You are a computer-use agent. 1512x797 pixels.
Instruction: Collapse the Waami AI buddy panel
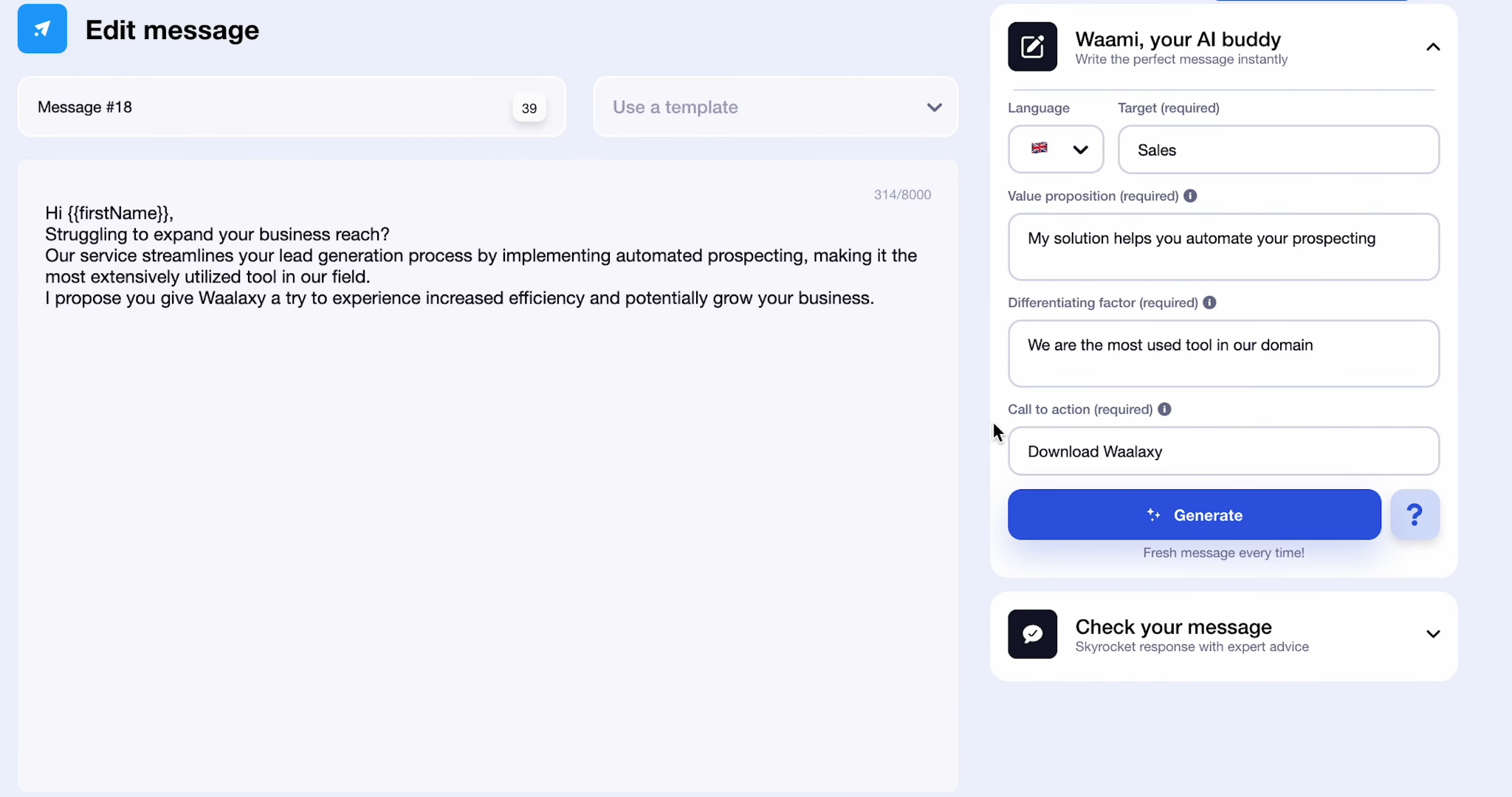click(1433, 47)
